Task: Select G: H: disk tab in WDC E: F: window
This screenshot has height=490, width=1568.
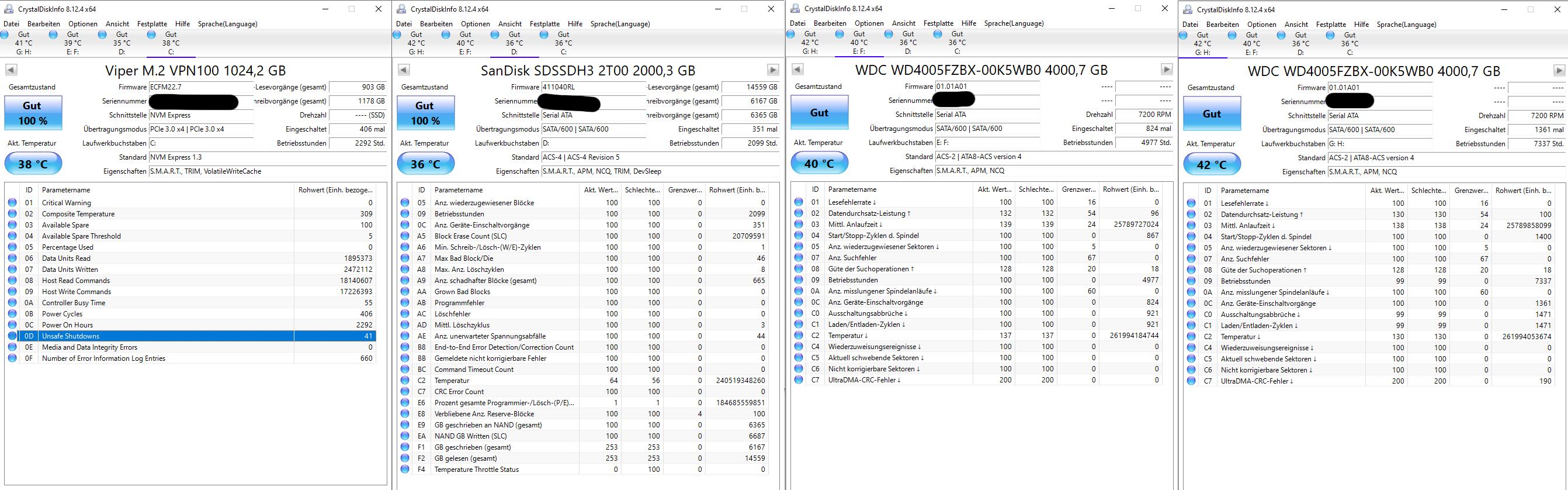Action: click(x=810, y=42)
